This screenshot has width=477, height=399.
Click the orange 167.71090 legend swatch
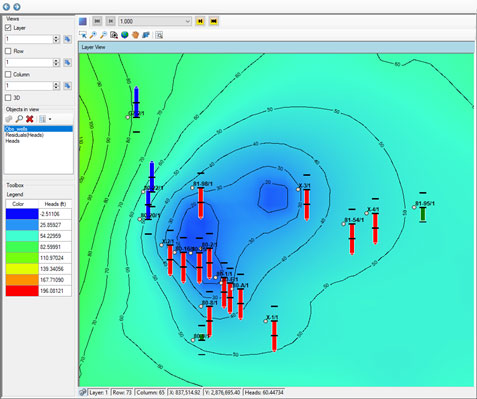coord(22,280)
